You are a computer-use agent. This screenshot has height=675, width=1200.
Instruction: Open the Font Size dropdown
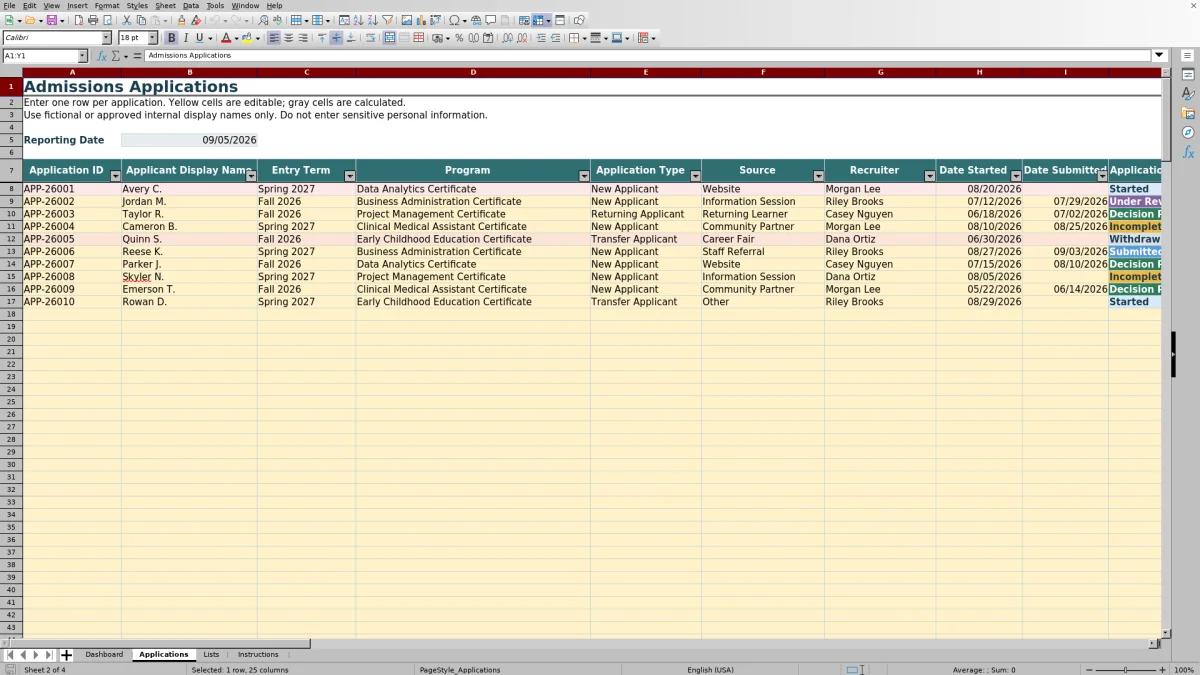(x=153, y=38)
